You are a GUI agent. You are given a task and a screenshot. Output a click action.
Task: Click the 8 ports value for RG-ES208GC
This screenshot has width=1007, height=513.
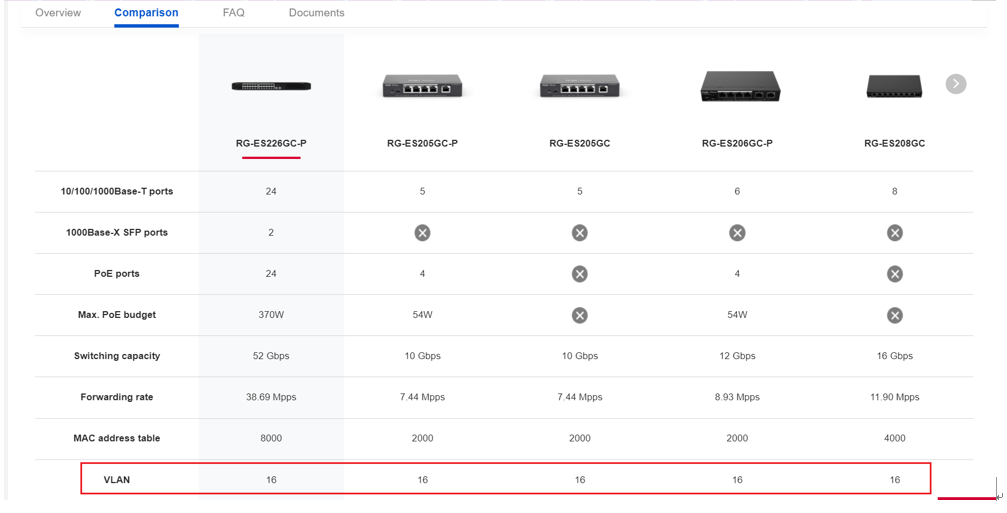tap(895, 191)
